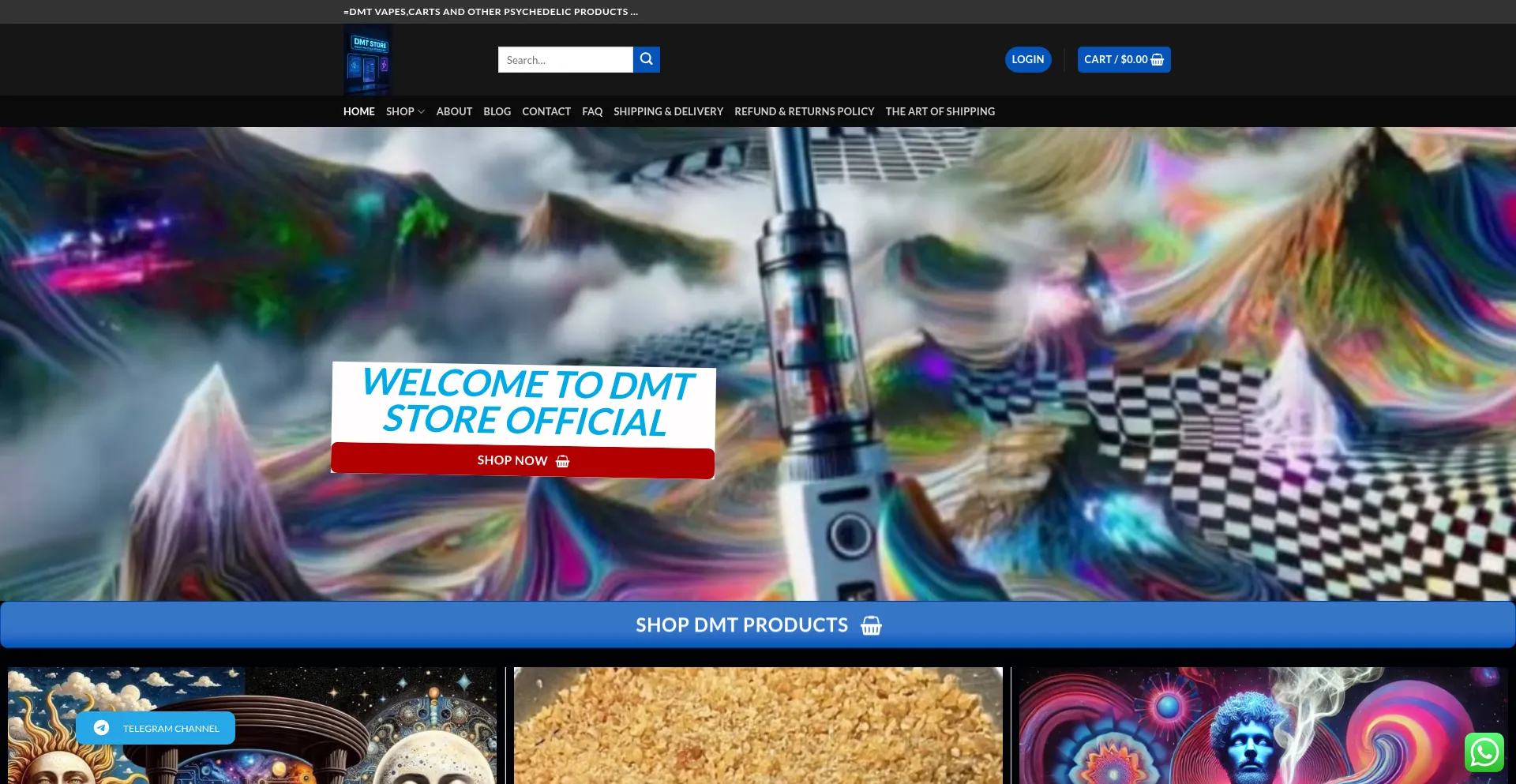The height and width of the screenshot is (784, 1516).
Task: Click the Login button
Action: (1028, 59)
